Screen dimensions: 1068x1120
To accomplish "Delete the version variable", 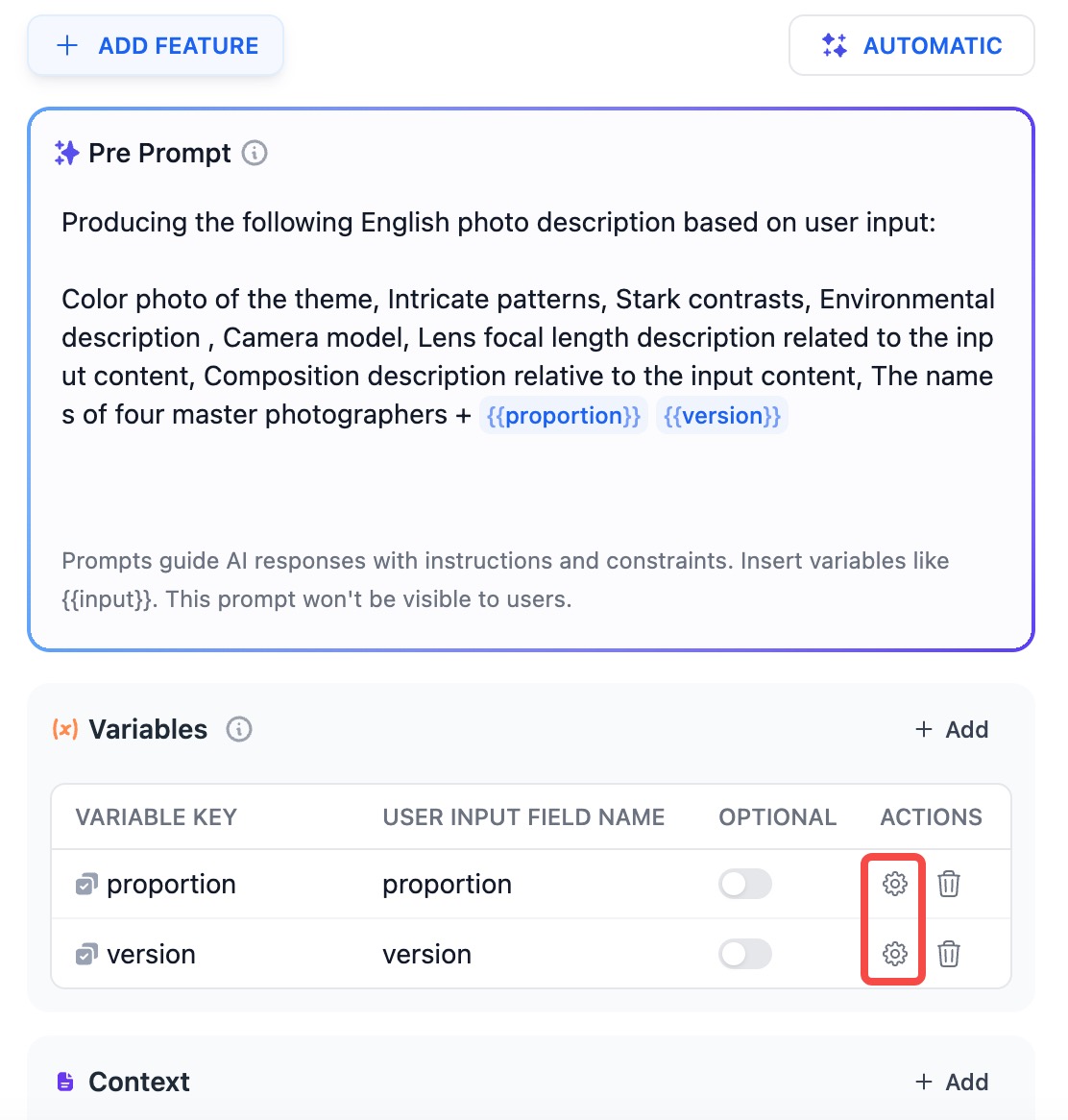I will (949, 954).
